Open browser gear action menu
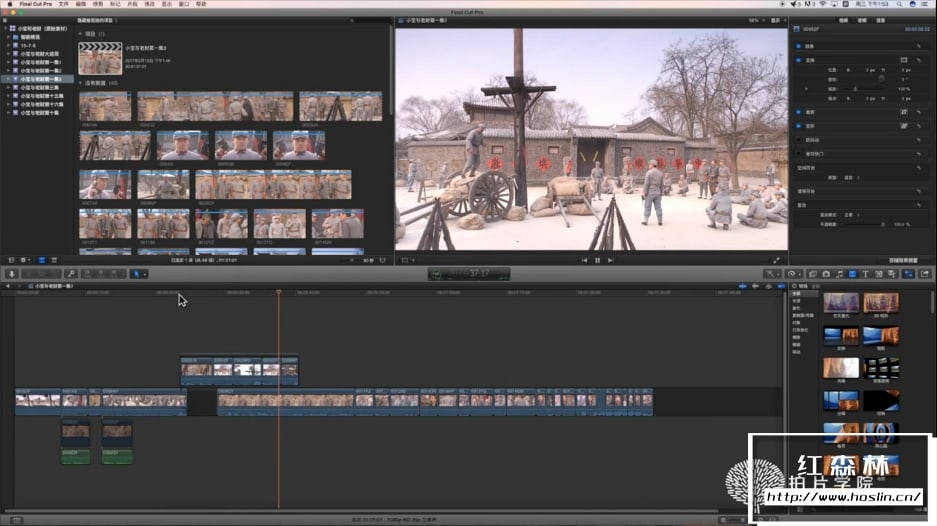937x526 pixels. (25, 261)
